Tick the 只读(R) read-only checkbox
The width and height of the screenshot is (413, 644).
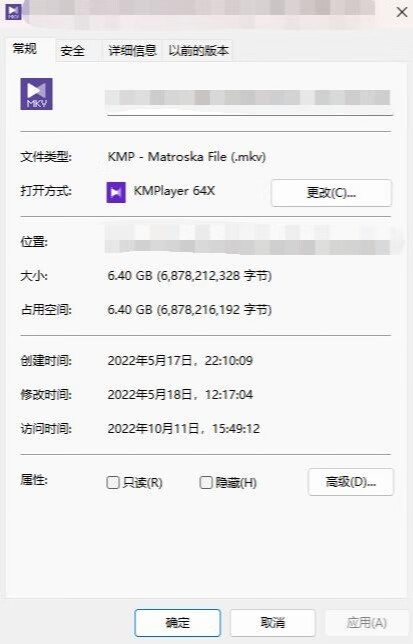point(113,482)
